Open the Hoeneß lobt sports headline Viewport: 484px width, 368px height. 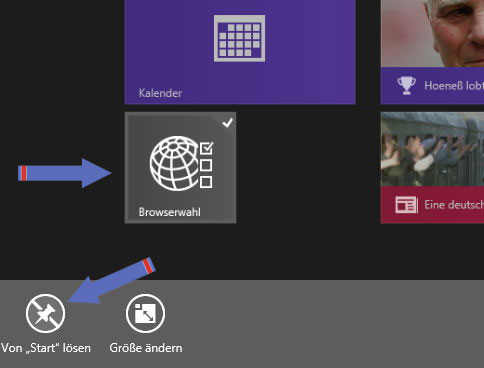pyautogui.click(x=454, y=86)
